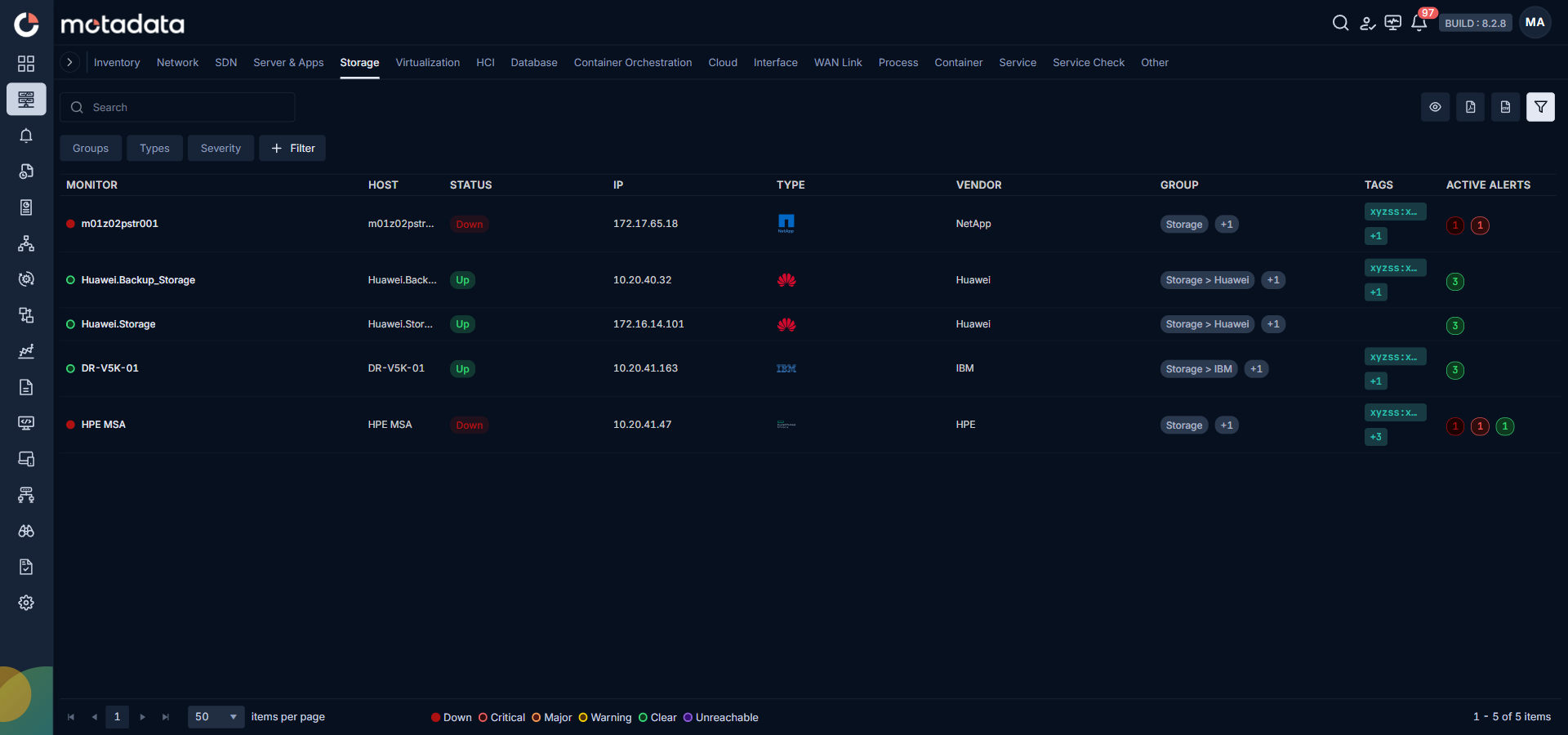Click the NetApp type icon

coord(786,224)
